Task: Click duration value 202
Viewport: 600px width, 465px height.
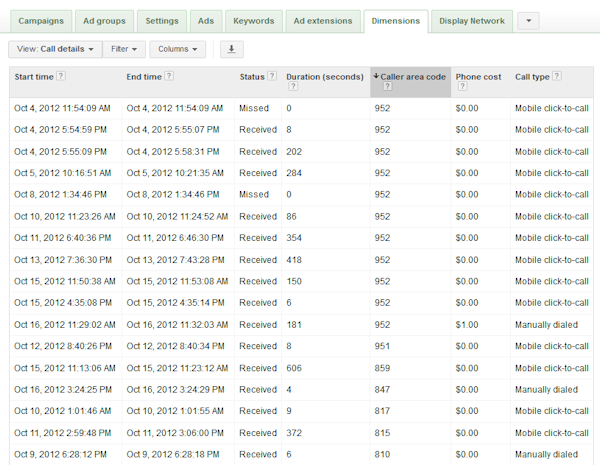Action: coord(294,152)
